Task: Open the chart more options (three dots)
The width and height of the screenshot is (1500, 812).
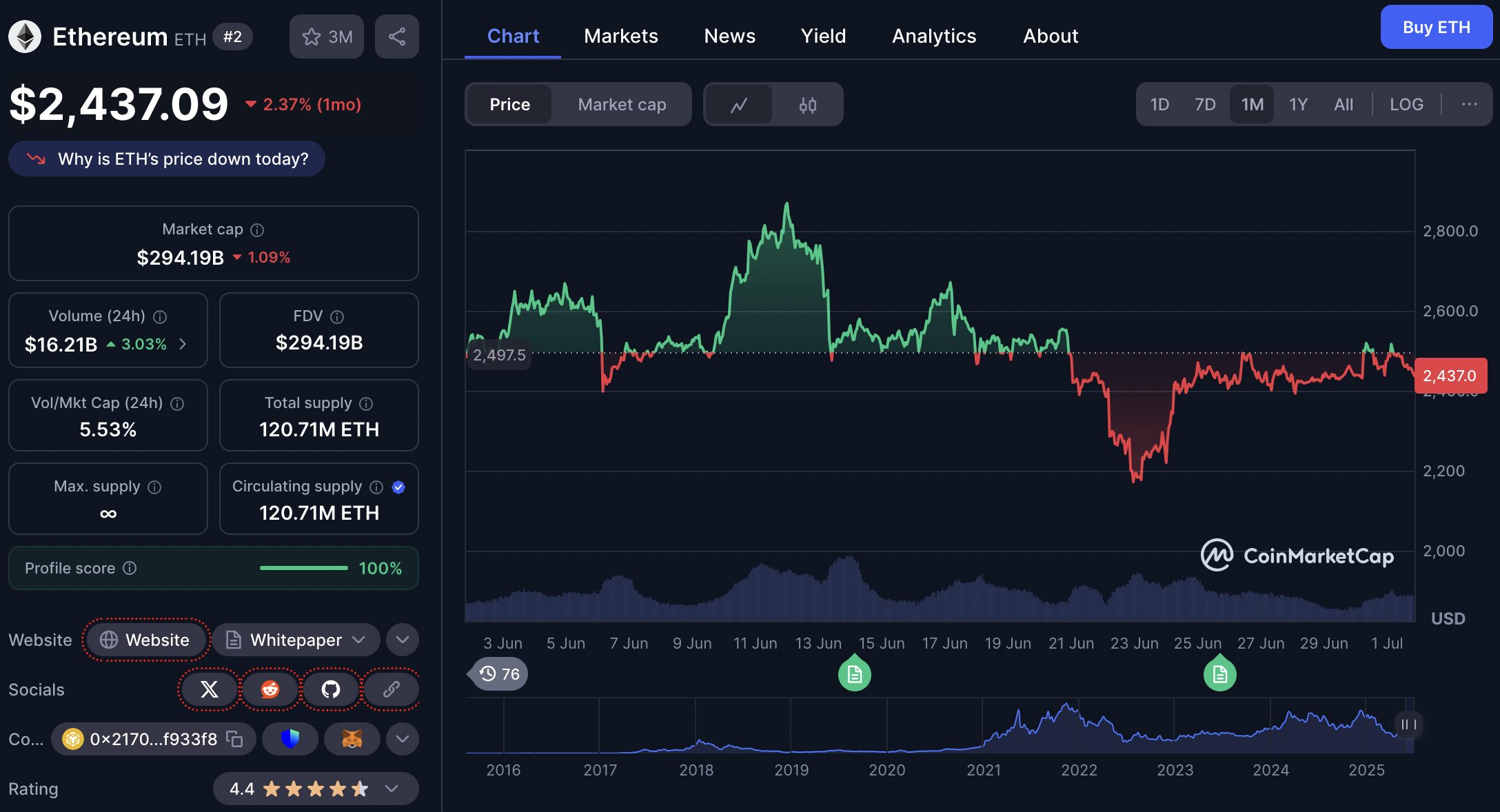Action: click(x=1469, y=104)
